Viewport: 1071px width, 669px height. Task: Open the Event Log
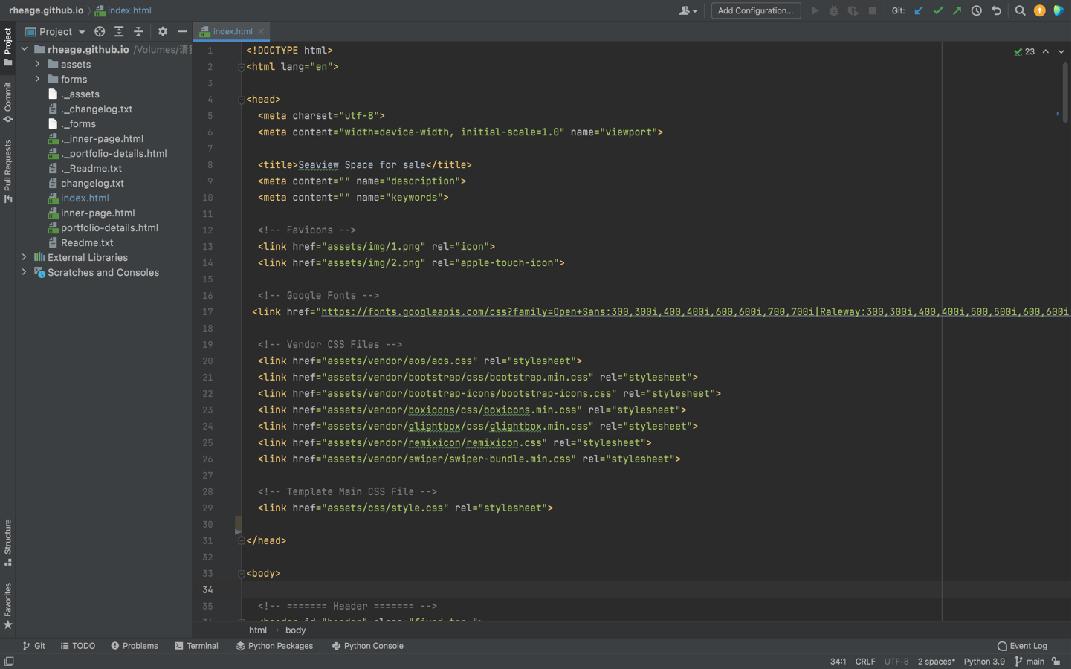(x=1023, y=646)
